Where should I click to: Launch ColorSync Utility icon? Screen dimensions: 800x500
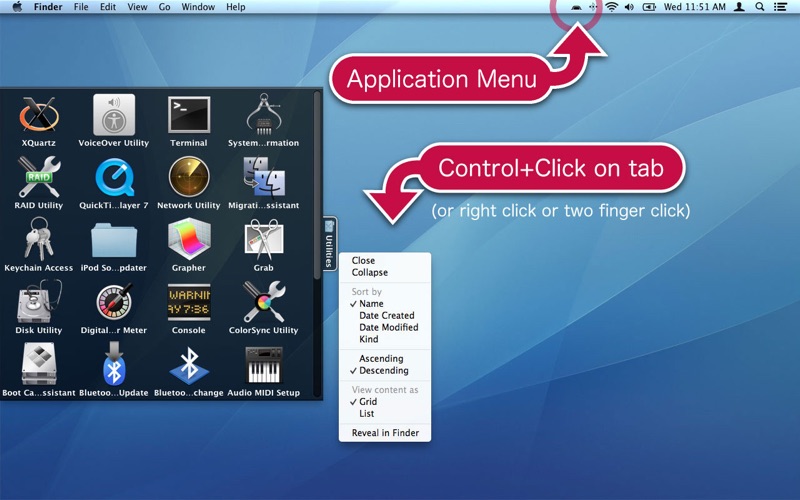coord(263,302)
